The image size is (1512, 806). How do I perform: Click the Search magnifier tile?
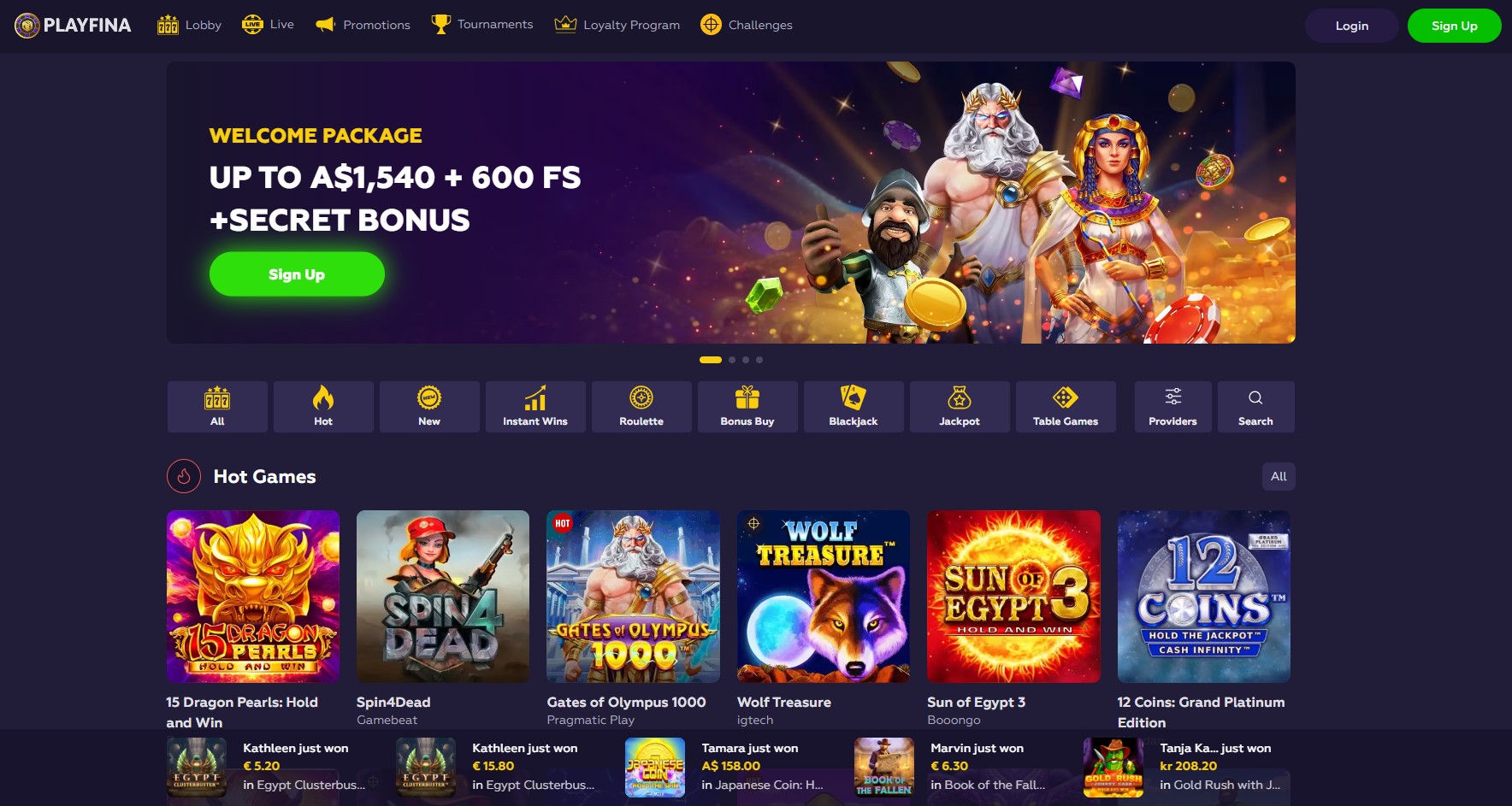coord(1255,407)
